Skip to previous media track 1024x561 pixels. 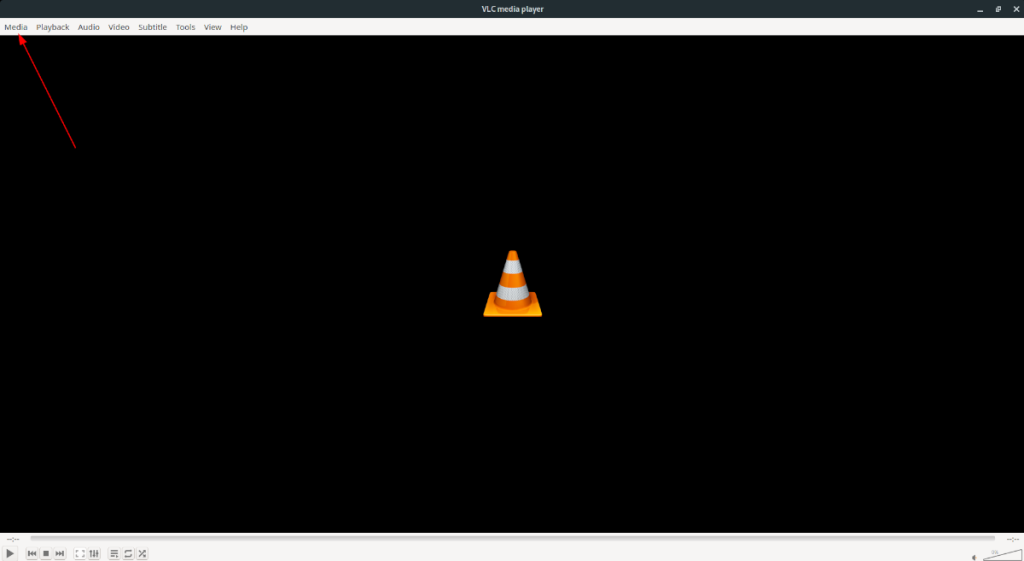pyautogui.click(x=32, y=553)
